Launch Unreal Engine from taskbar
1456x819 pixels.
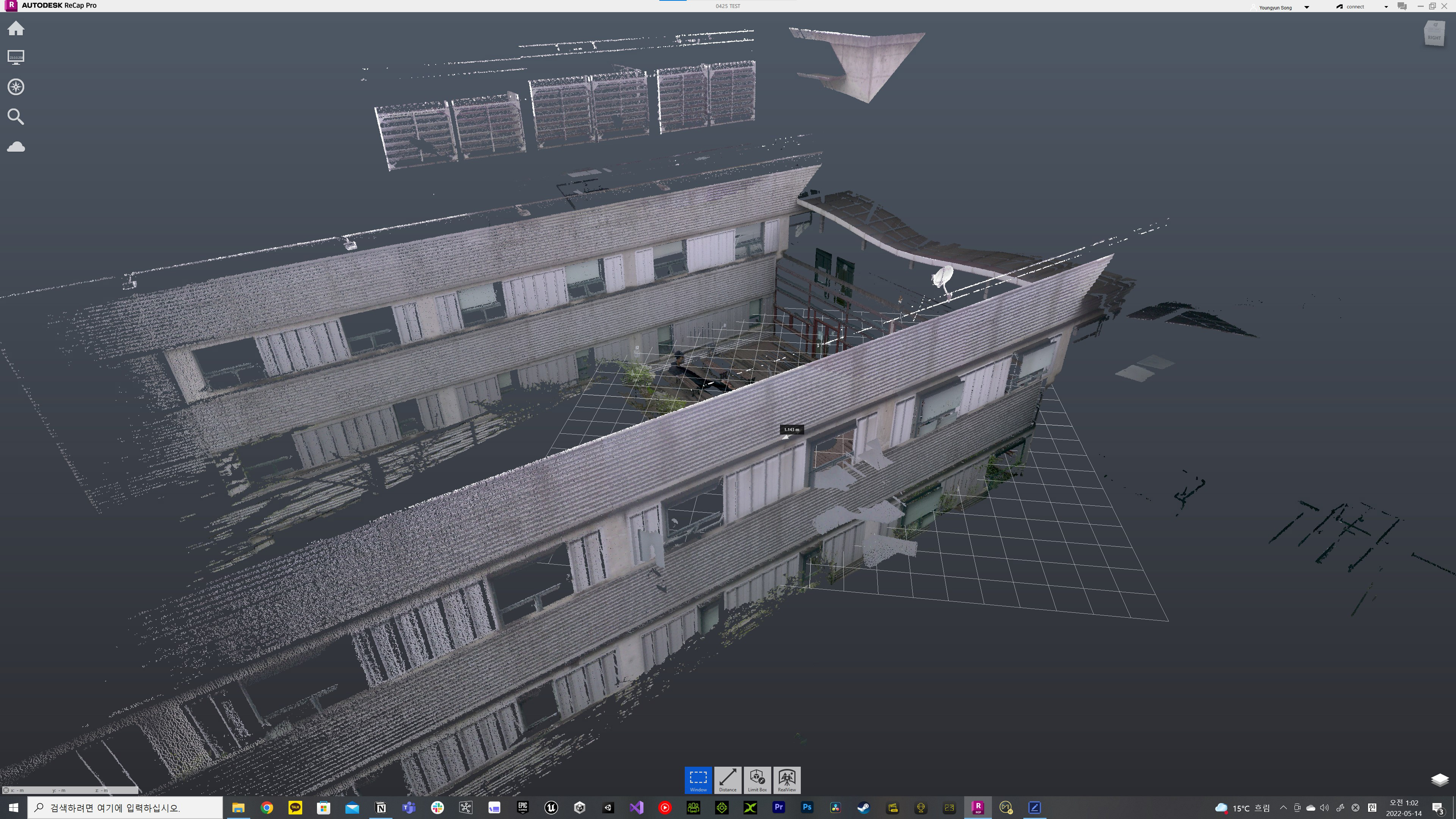pos(551,808)
